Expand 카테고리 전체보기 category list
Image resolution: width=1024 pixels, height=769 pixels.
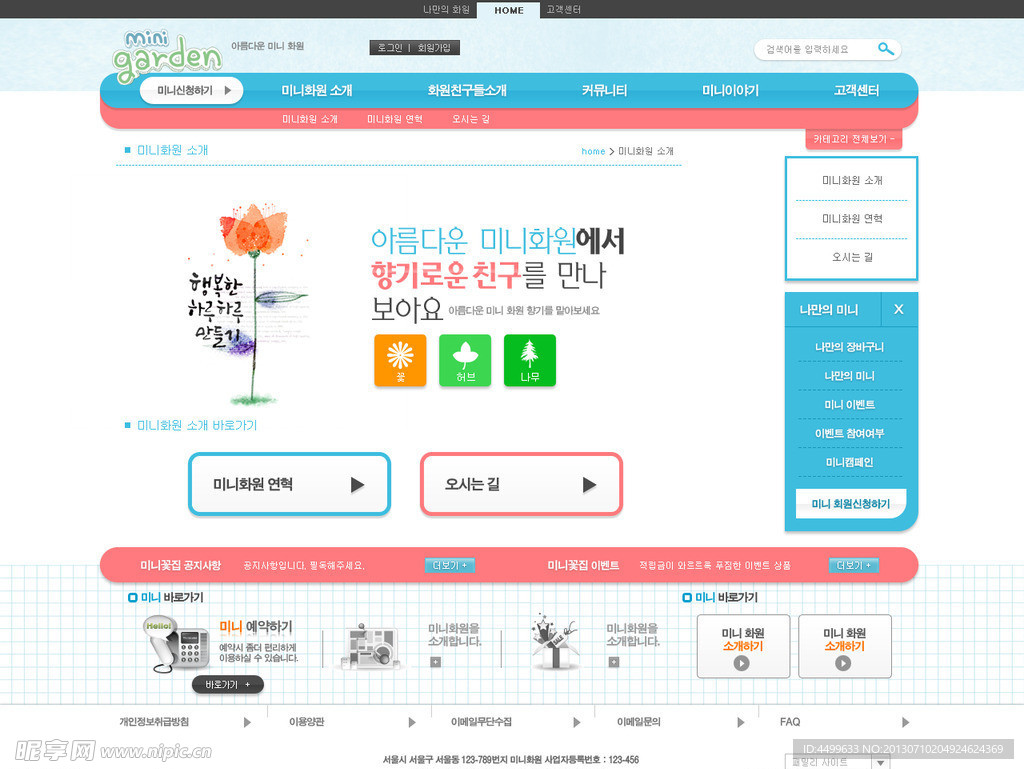[x=853, y=139]
